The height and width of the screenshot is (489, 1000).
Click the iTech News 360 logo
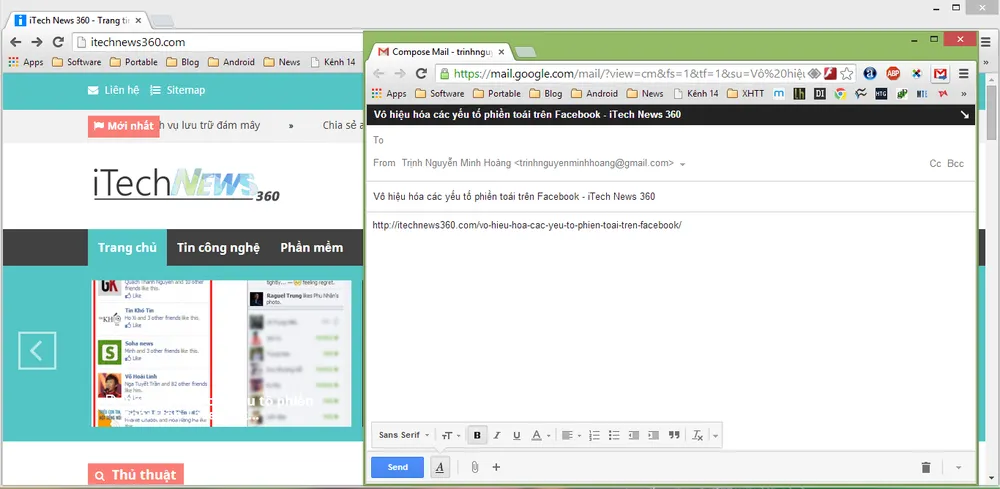point(186,185)
